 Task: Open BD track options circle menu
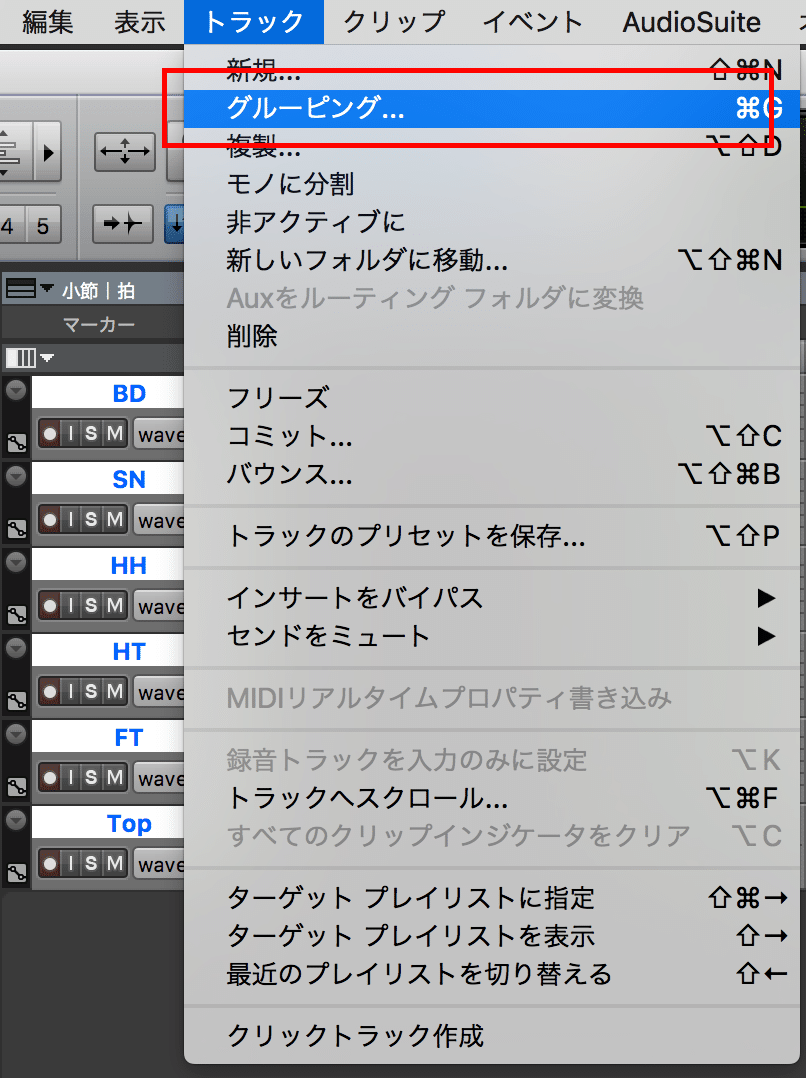tap(16, 390)
